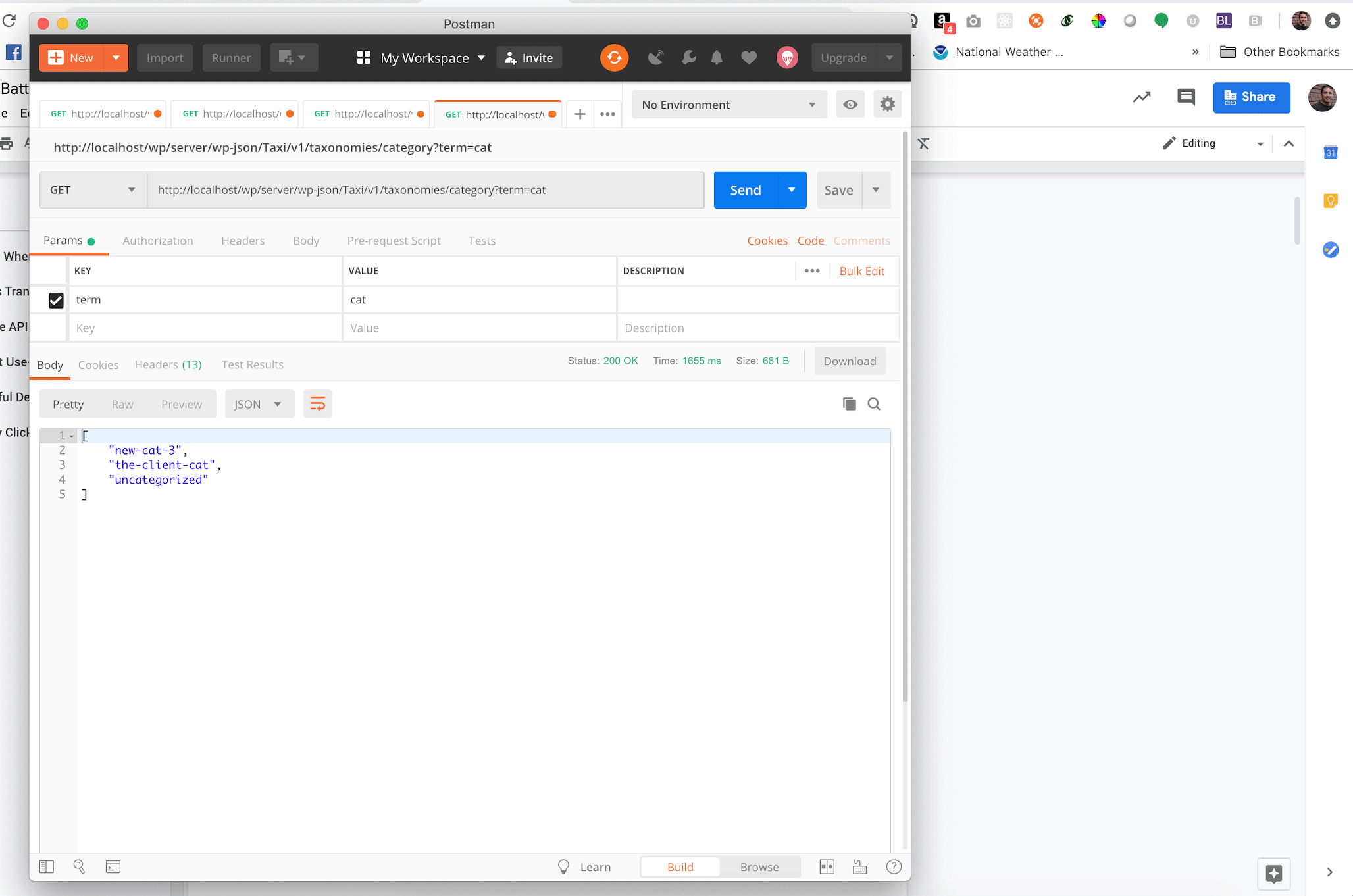Collapse line 1 of the JSON response

pyautogui.click(x=71, y=436)
